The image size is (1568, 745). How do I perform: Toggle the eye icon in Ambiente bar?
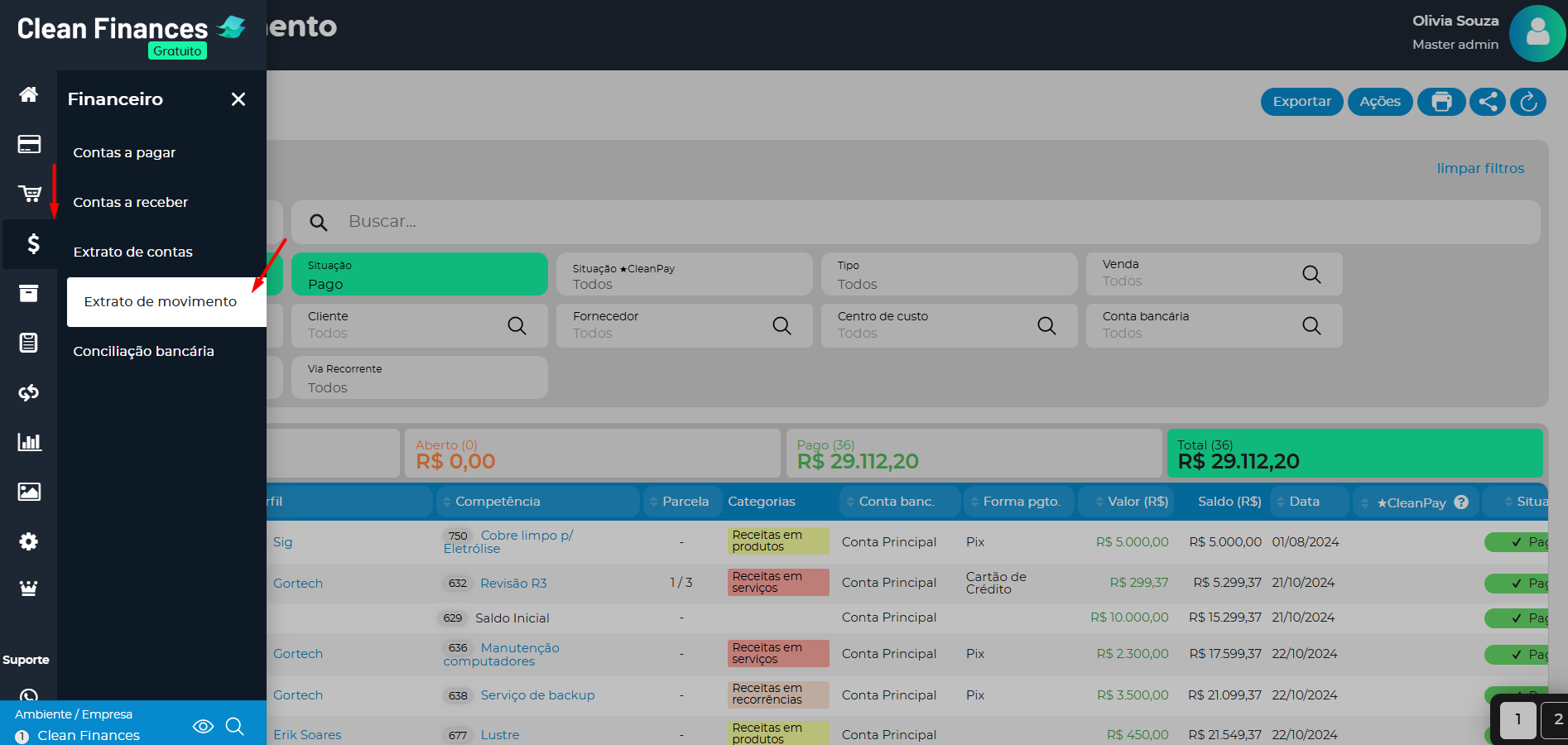tap(203, 726)
